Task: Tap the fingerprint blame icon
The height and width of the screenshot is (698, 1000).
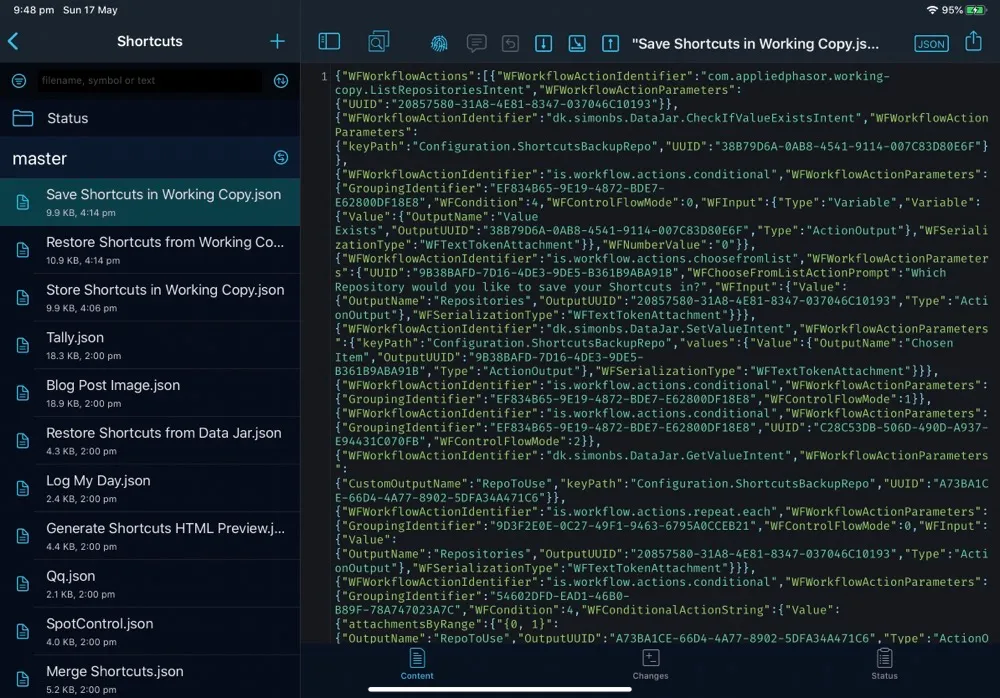Action: coord(439,43)
